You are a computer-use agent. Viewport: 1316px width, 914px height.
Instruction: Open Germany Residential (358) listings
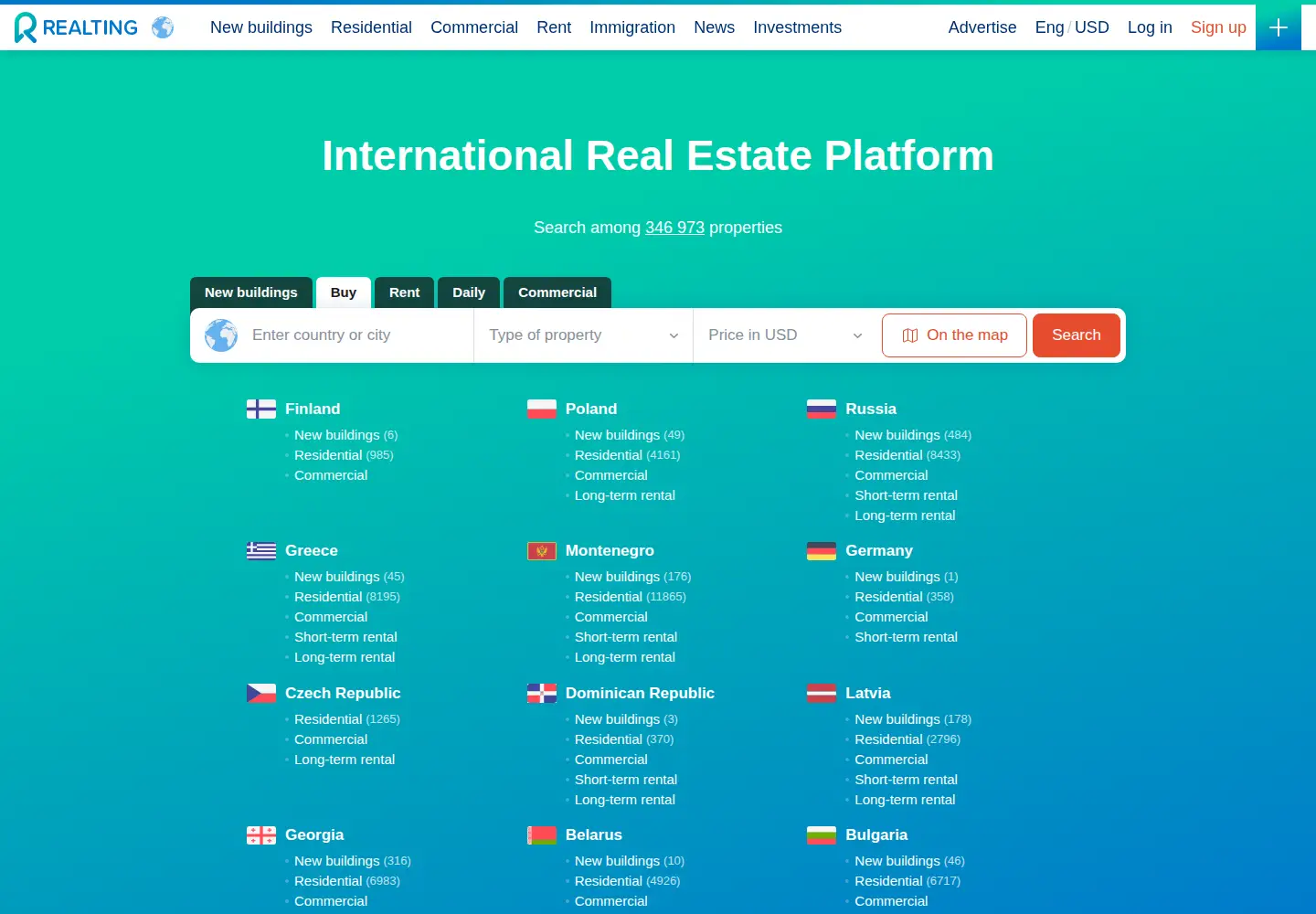(x=904, y=597)
